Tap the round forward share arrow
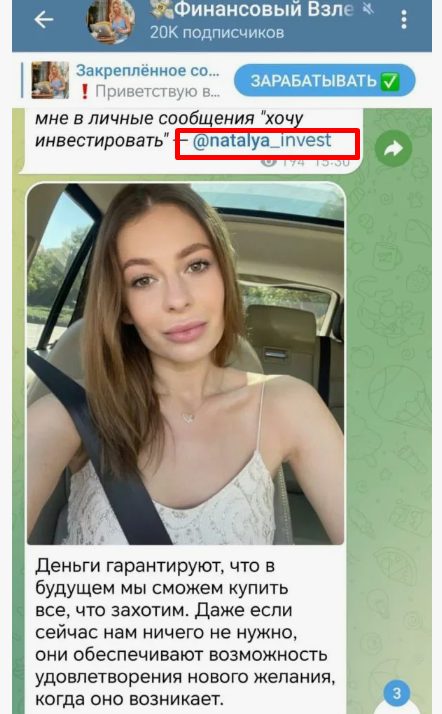This screenshot has height=714, width=442. pos(393,148)
